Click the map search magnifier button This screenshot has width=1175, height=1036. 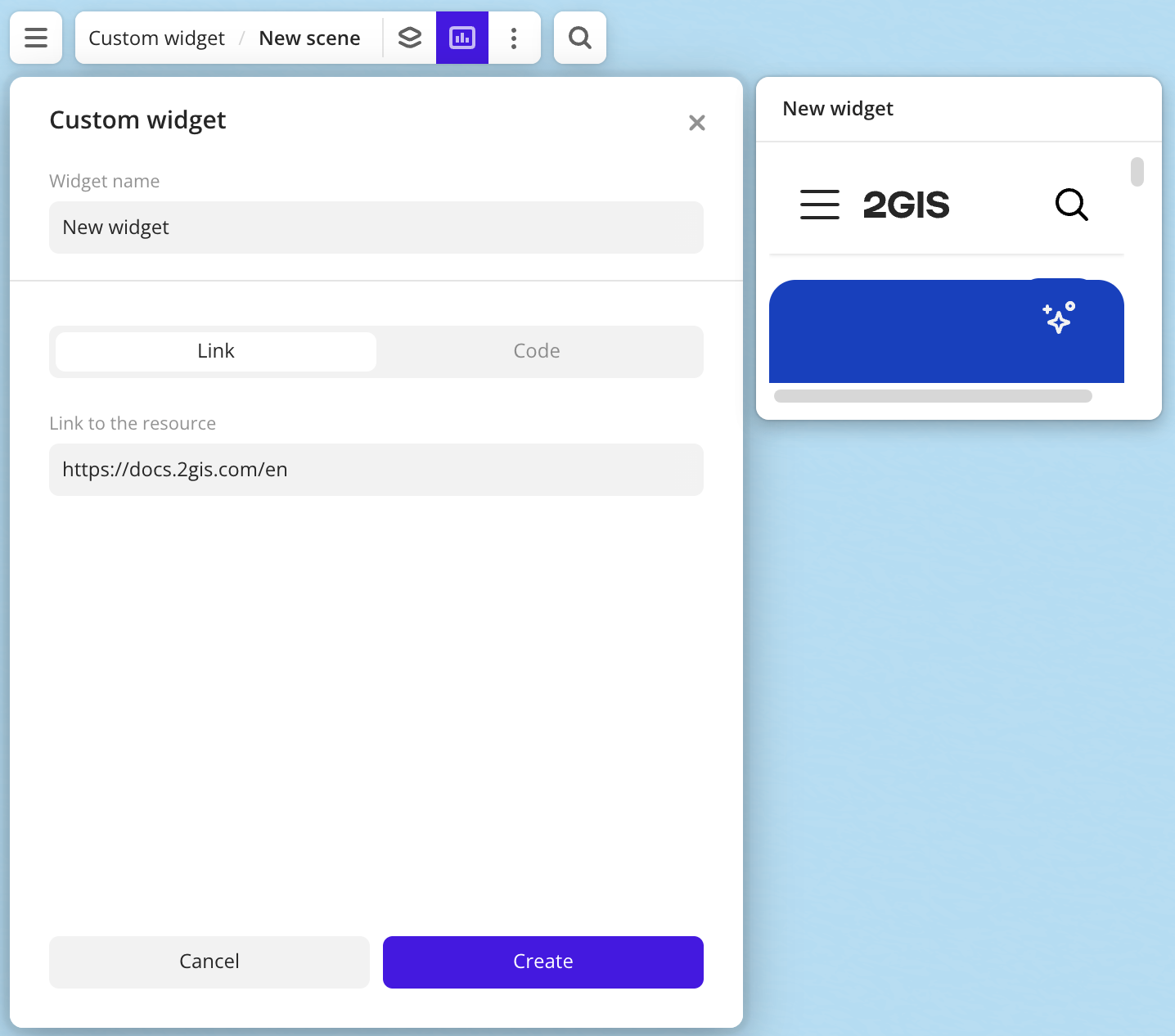tap(580, 38)
